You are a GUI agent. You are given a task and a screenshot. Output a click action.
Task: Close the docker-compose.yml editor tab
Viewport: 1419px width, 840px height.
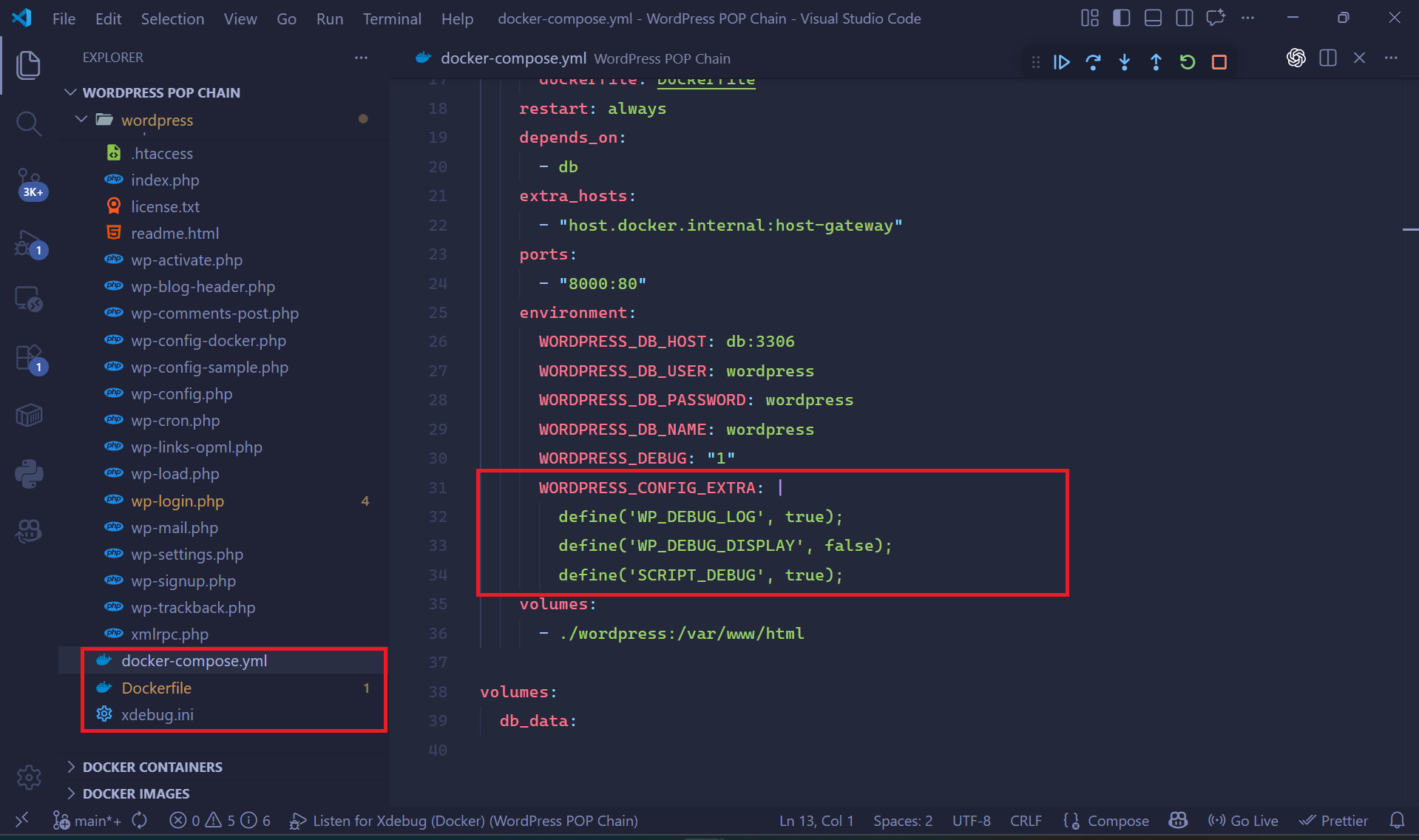pos(1359,58)
